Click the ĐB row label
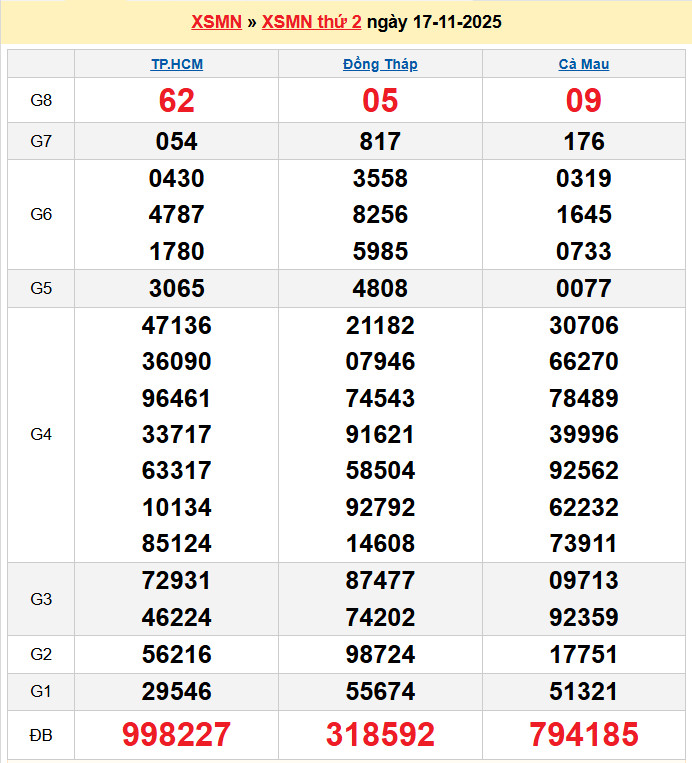This screenshot has width=692, height=763. click(41, 736)
